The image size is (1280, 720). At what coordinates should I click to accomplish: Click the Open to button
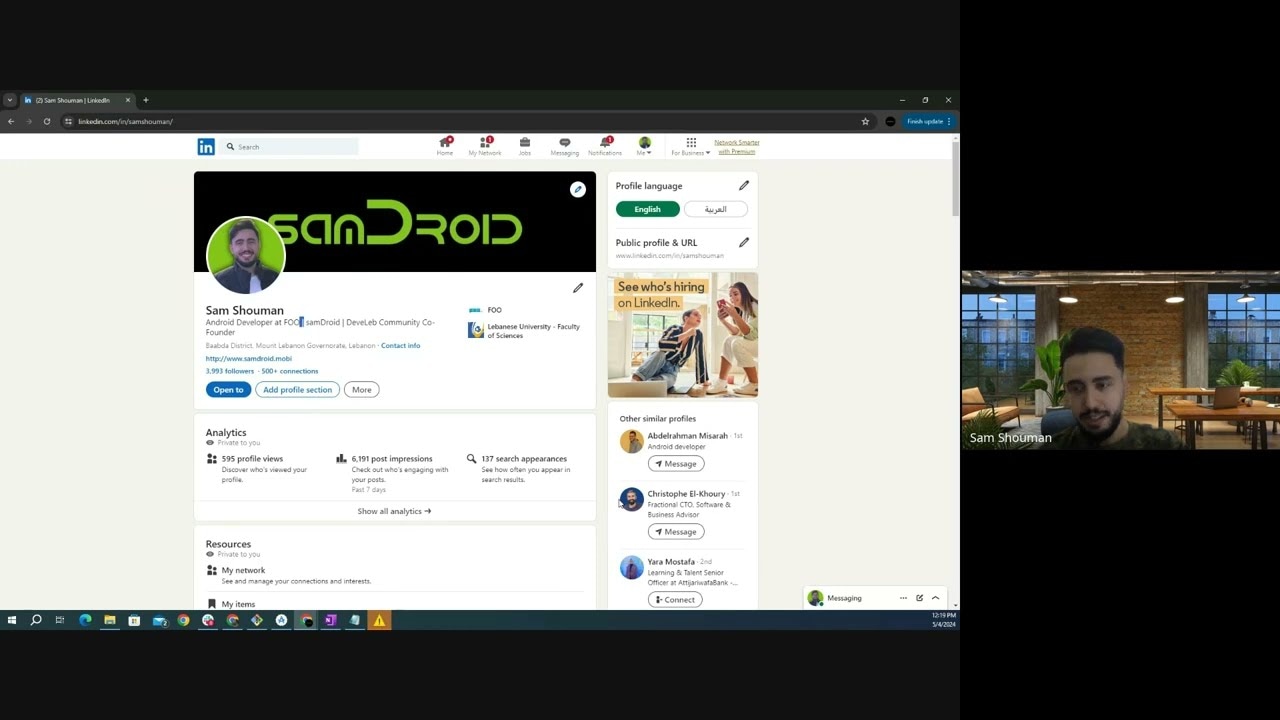(x=228, y=390)
